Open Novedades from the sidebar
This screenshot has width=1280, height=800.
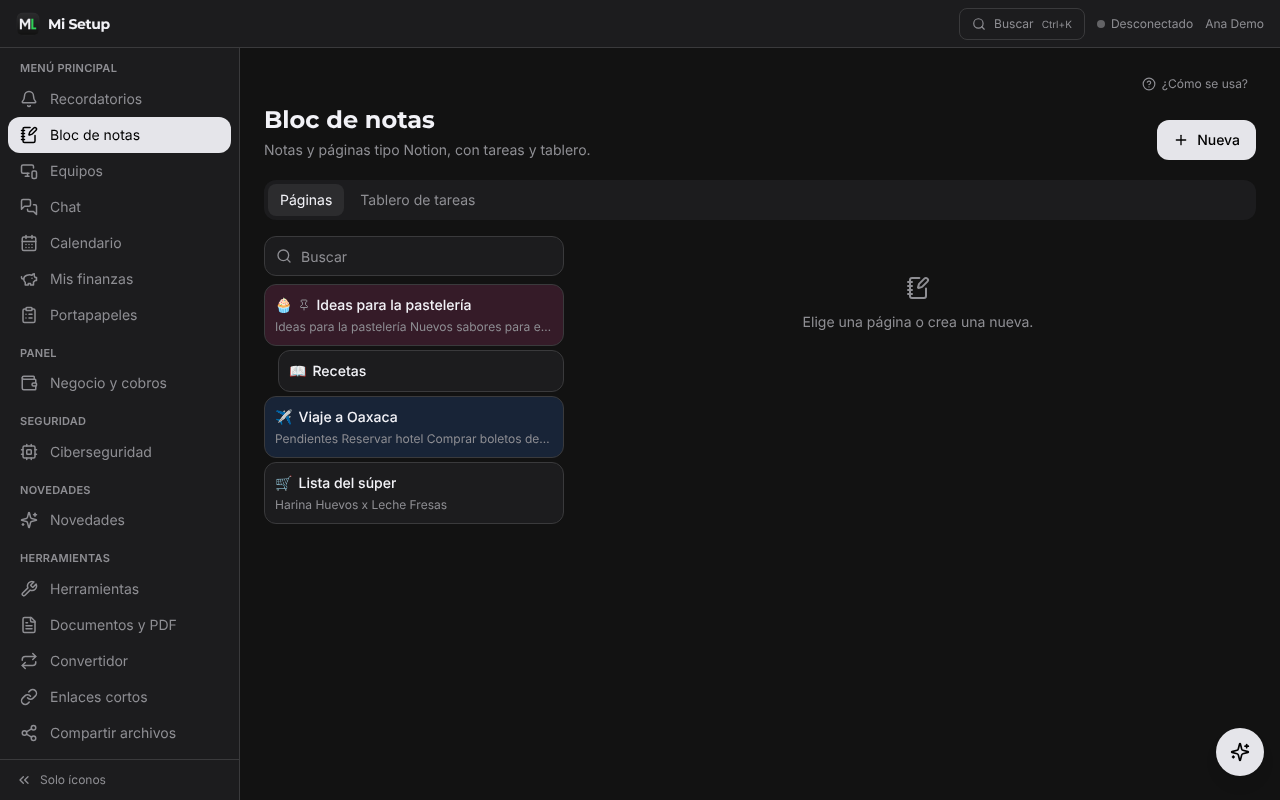click(119, 520)
